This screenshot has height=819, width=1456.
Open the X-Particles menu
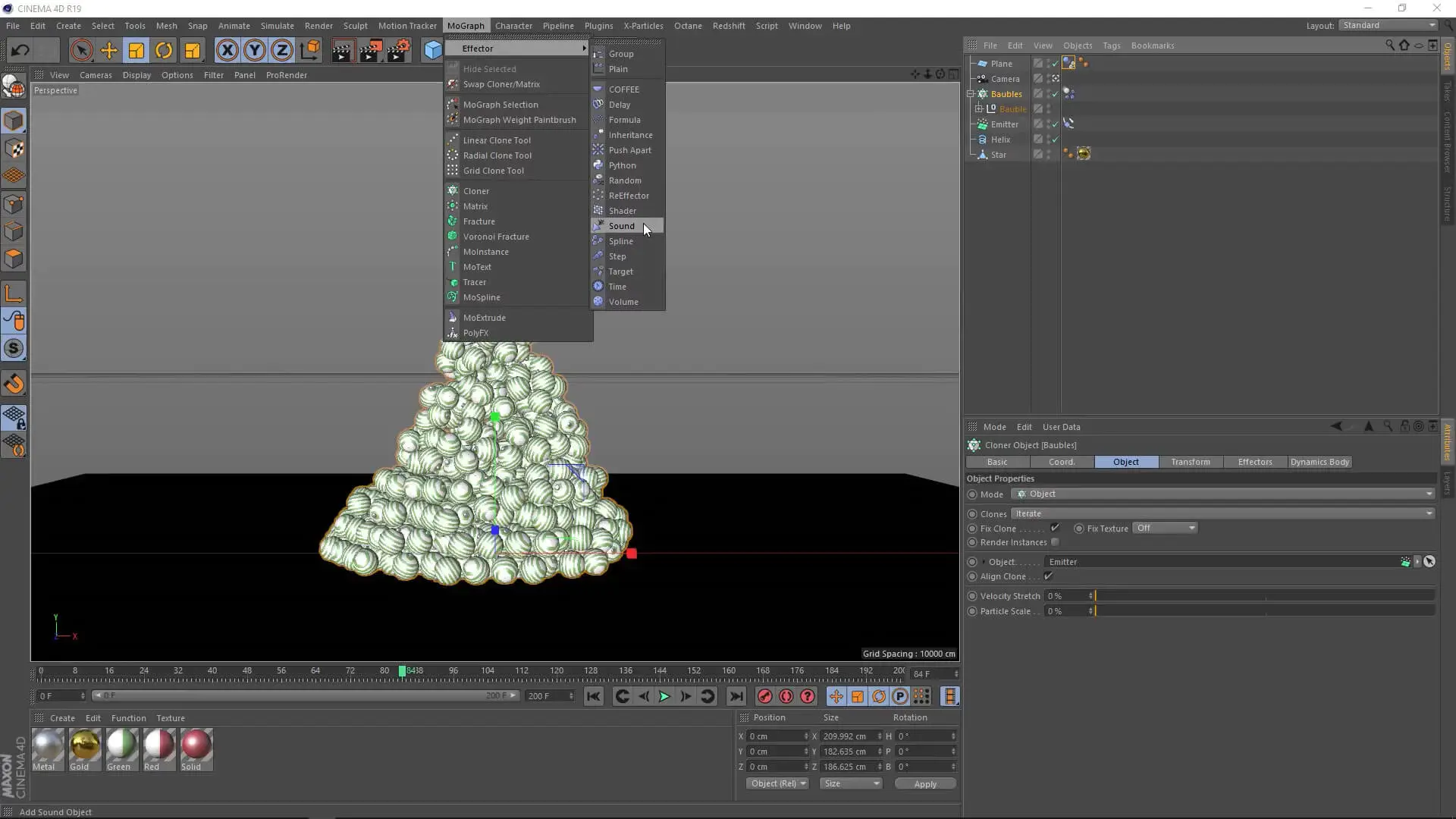tap(643, 26)
